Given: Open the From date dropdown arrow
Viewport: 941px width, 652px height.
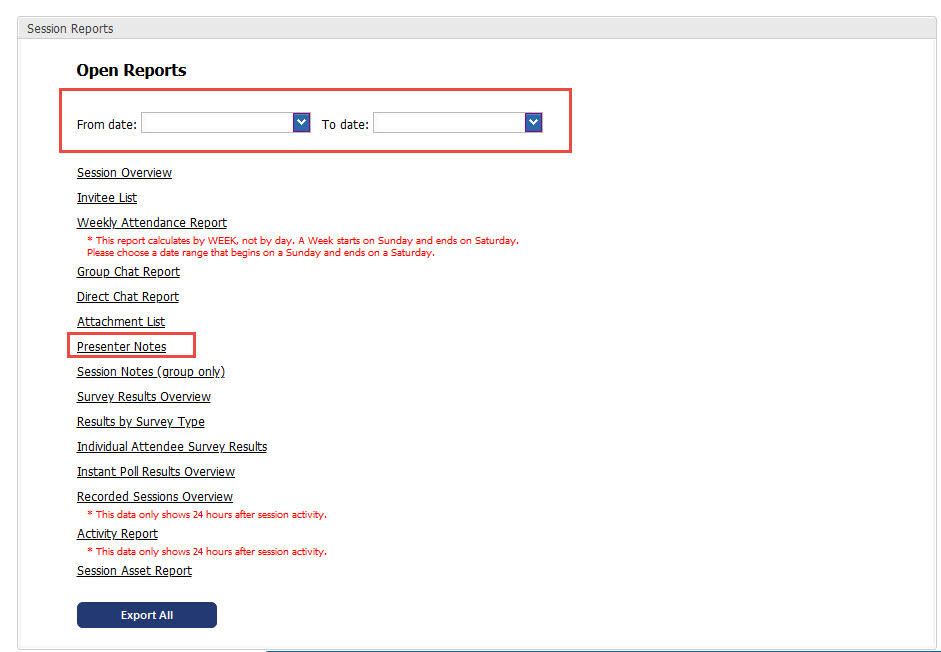Looking at the screenshot, I should [301, 122].
